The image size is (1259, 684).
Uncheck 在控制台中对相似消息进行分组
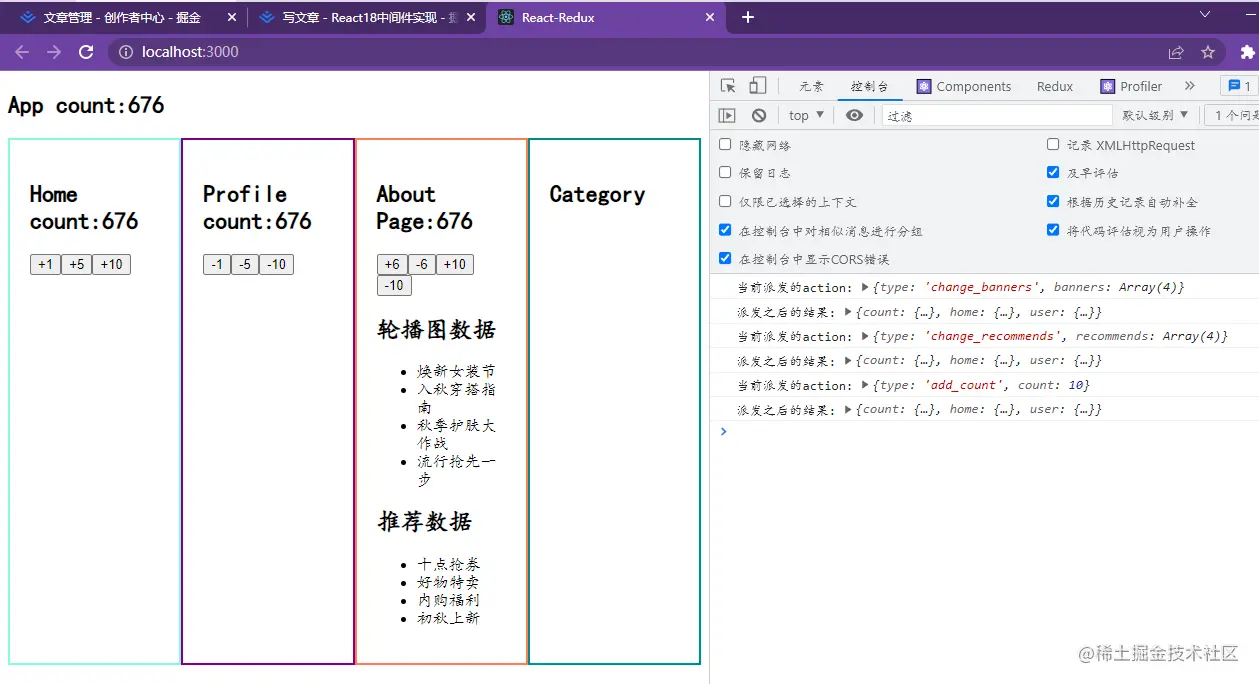[x=725, y=229]
